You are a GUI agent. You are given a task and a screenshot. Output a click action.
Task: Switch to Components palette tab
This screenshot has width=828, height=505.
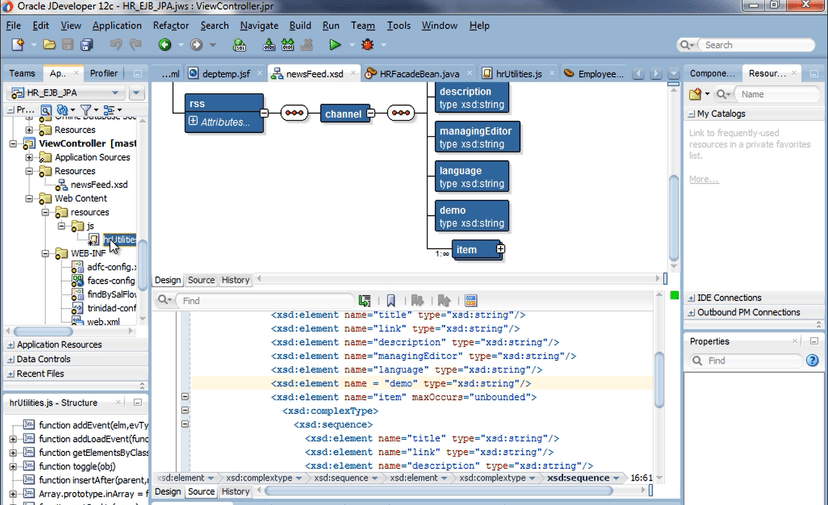[712, 73]
